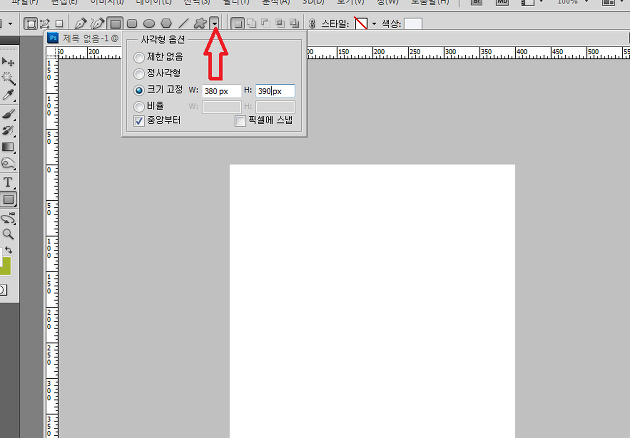Select the Gradient tool

click(x=8, y=147)
